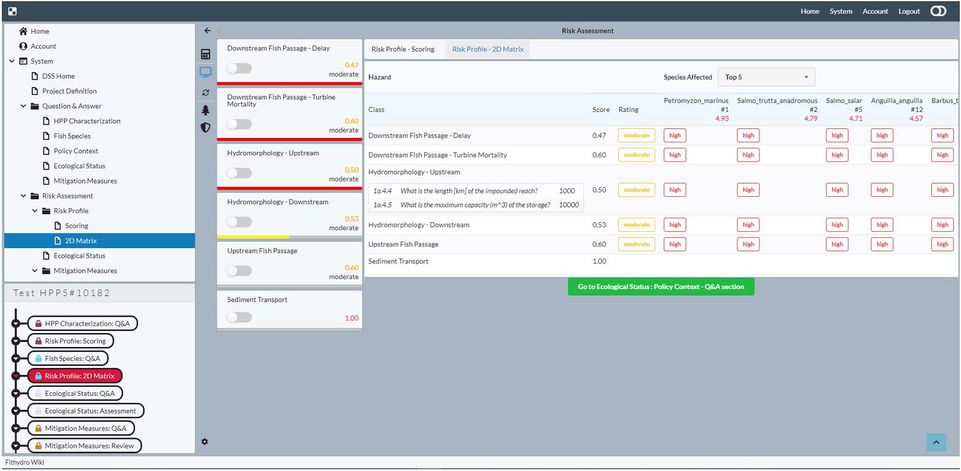Image resolution: width=961 pixels, height=471 pixels.
Task: Switch to Risk Profile - Scoring tab
Action: (403, 49)
